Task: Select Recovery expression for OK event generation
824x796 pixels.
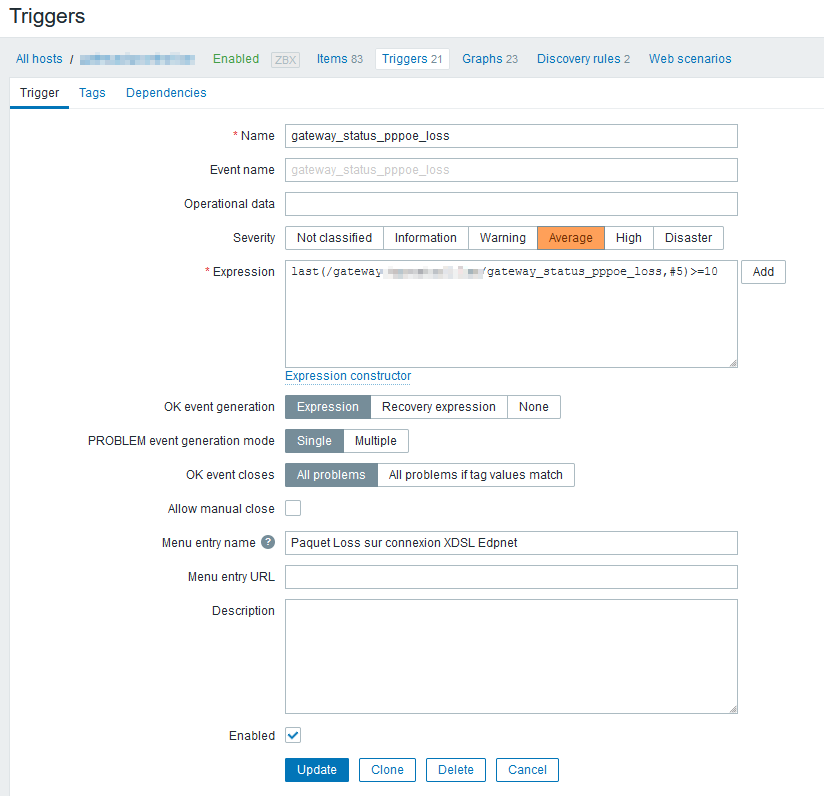Action: 438,407
